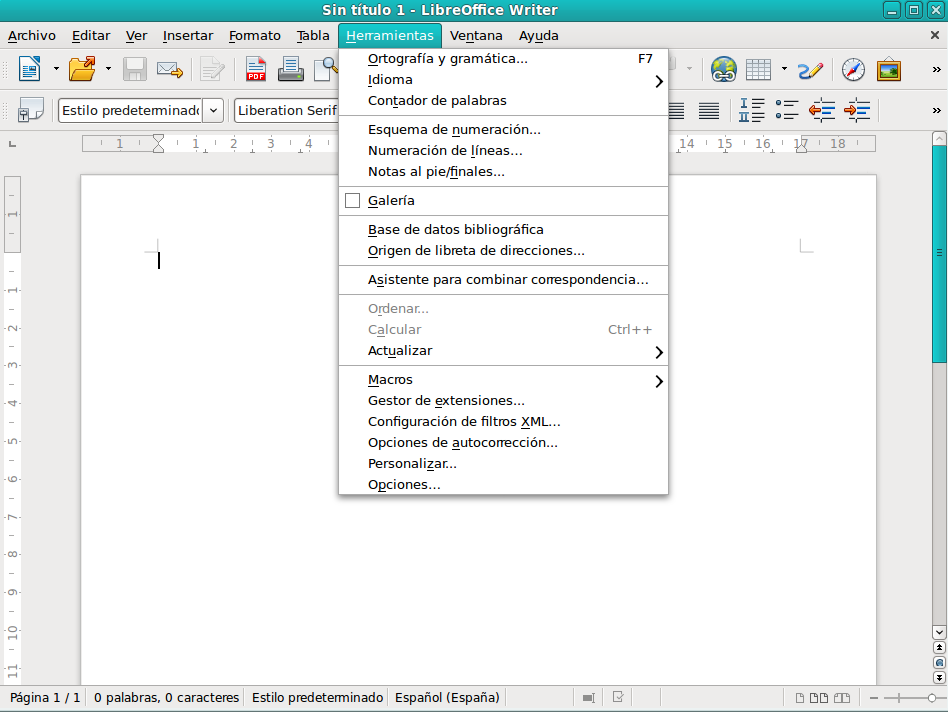Screen dimensions: 948x712
Task: Open Esquema de numeración
Action: tap(503, 129)
